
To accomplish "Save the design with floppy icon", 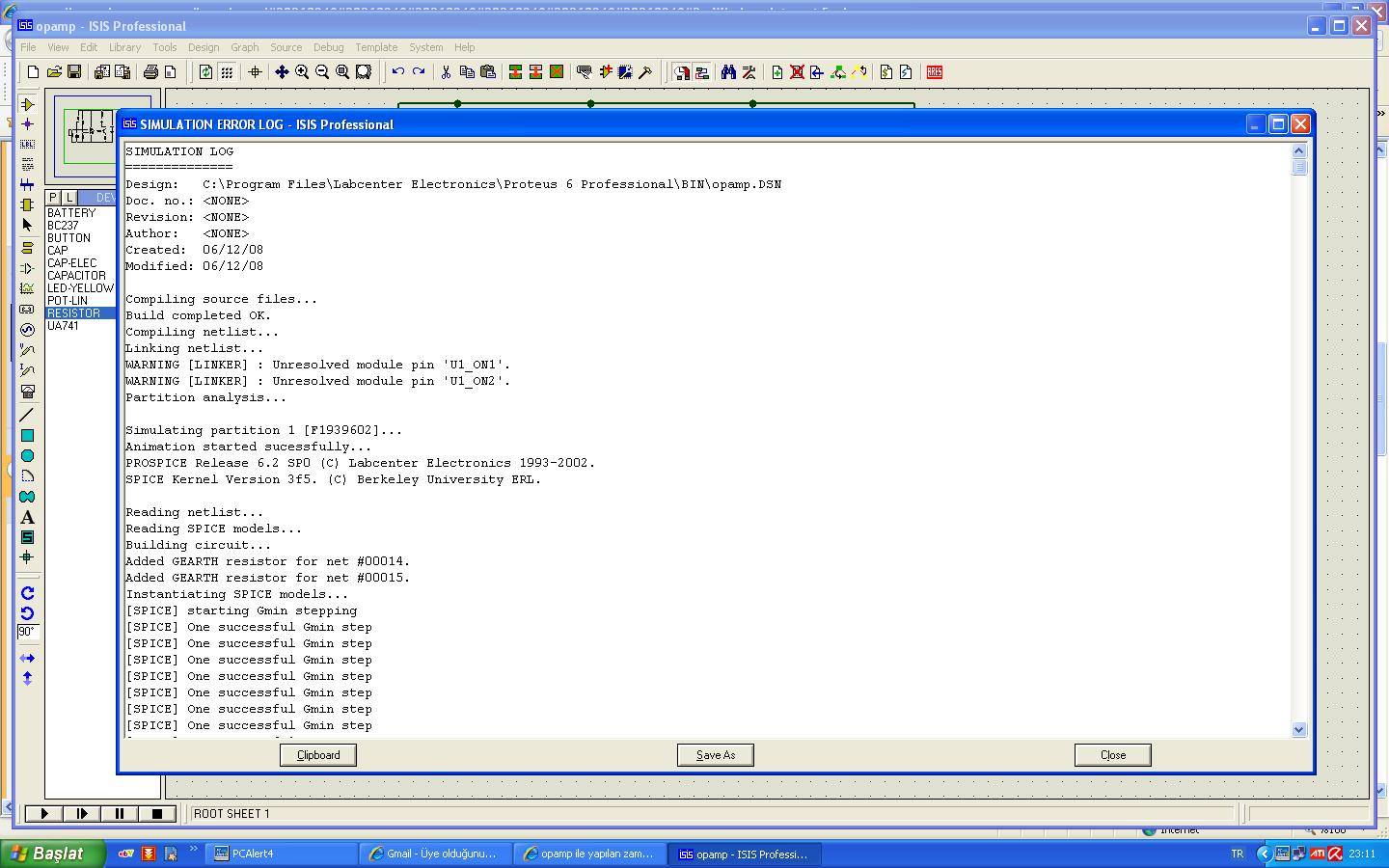I will click(x=73, y=72).
